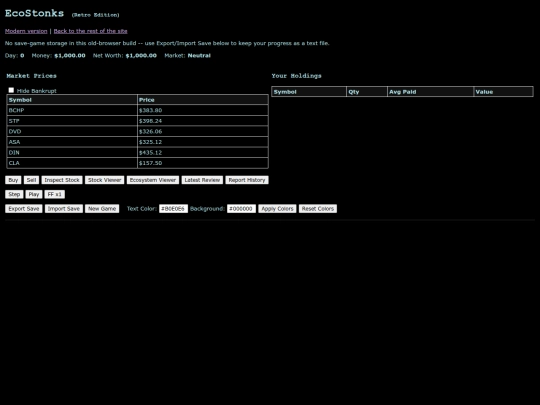Click the $383.80 price cell
Screen dimensions: 540x405
202,110
